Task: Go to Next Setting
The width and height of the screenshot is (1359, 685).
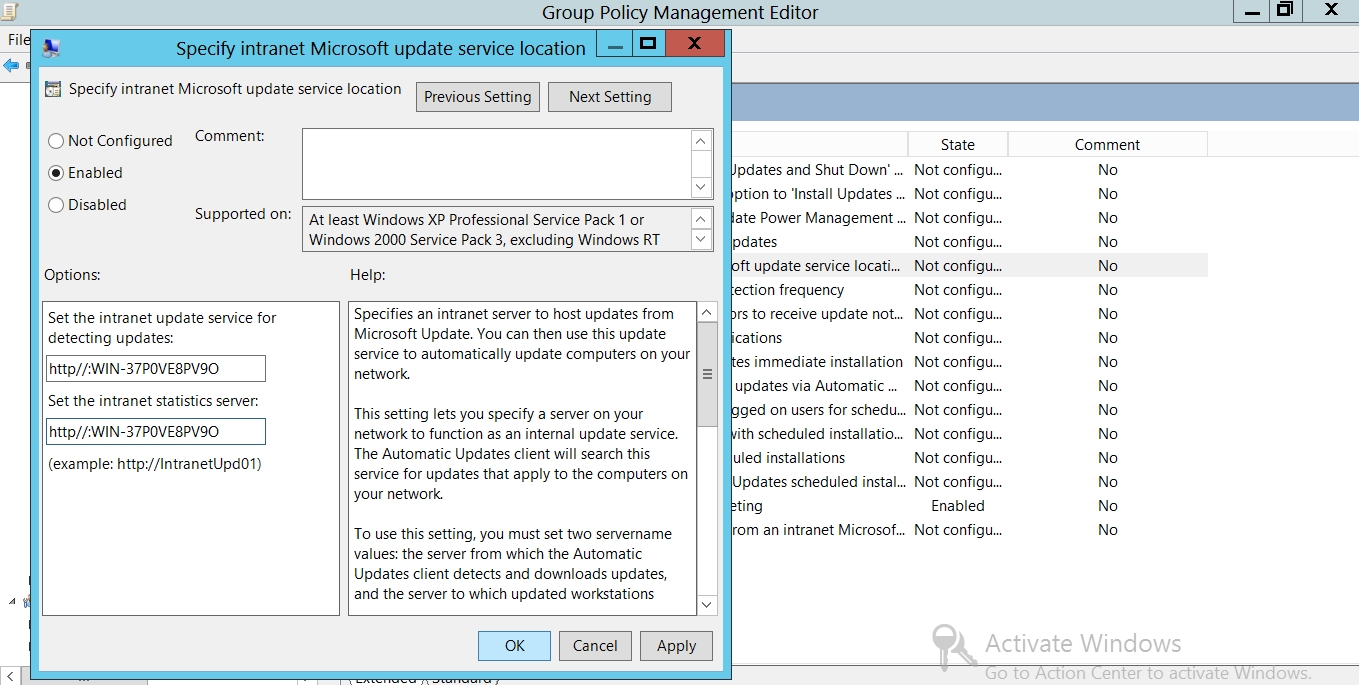Action: (x=610, y=97)
